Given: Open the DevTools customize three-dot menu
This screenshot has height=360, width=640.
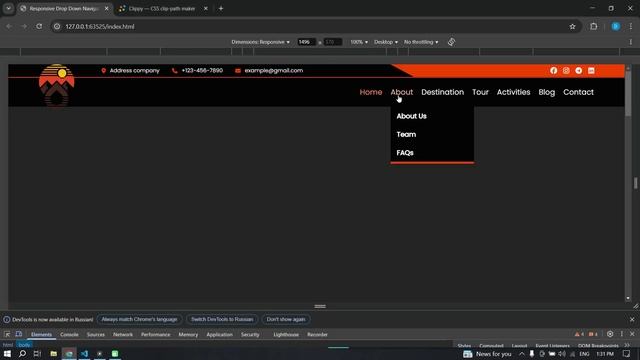Looking at the screenshot, I should [x=622, y=334].
